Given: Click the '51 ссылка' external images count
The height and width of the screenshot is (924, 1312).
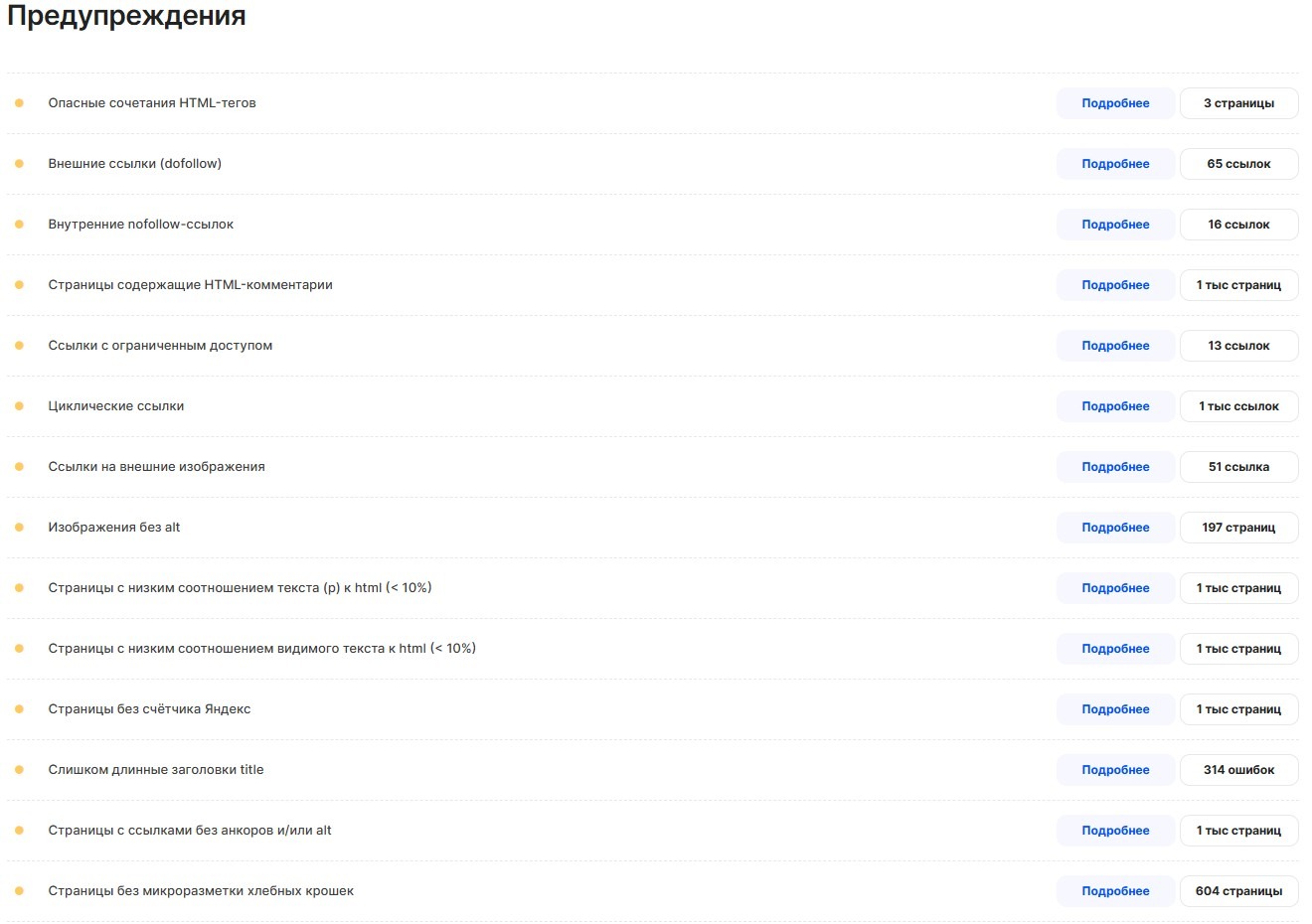Looking at the screenshot, I should pyautogui.click(x=1238, y=467).
